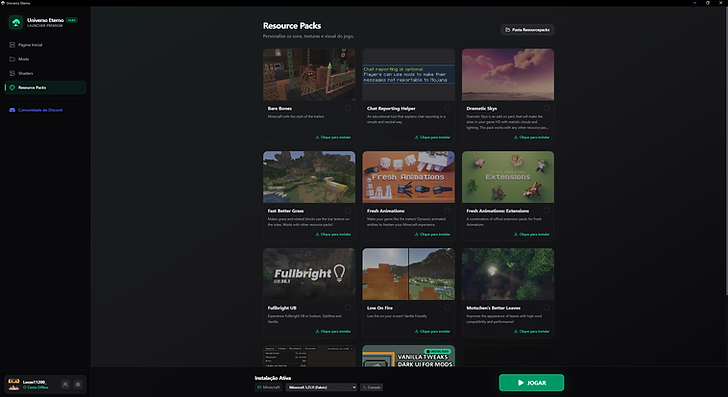Open the Motschen's Better Leaves thumbnail

click(x=508, y=274)
